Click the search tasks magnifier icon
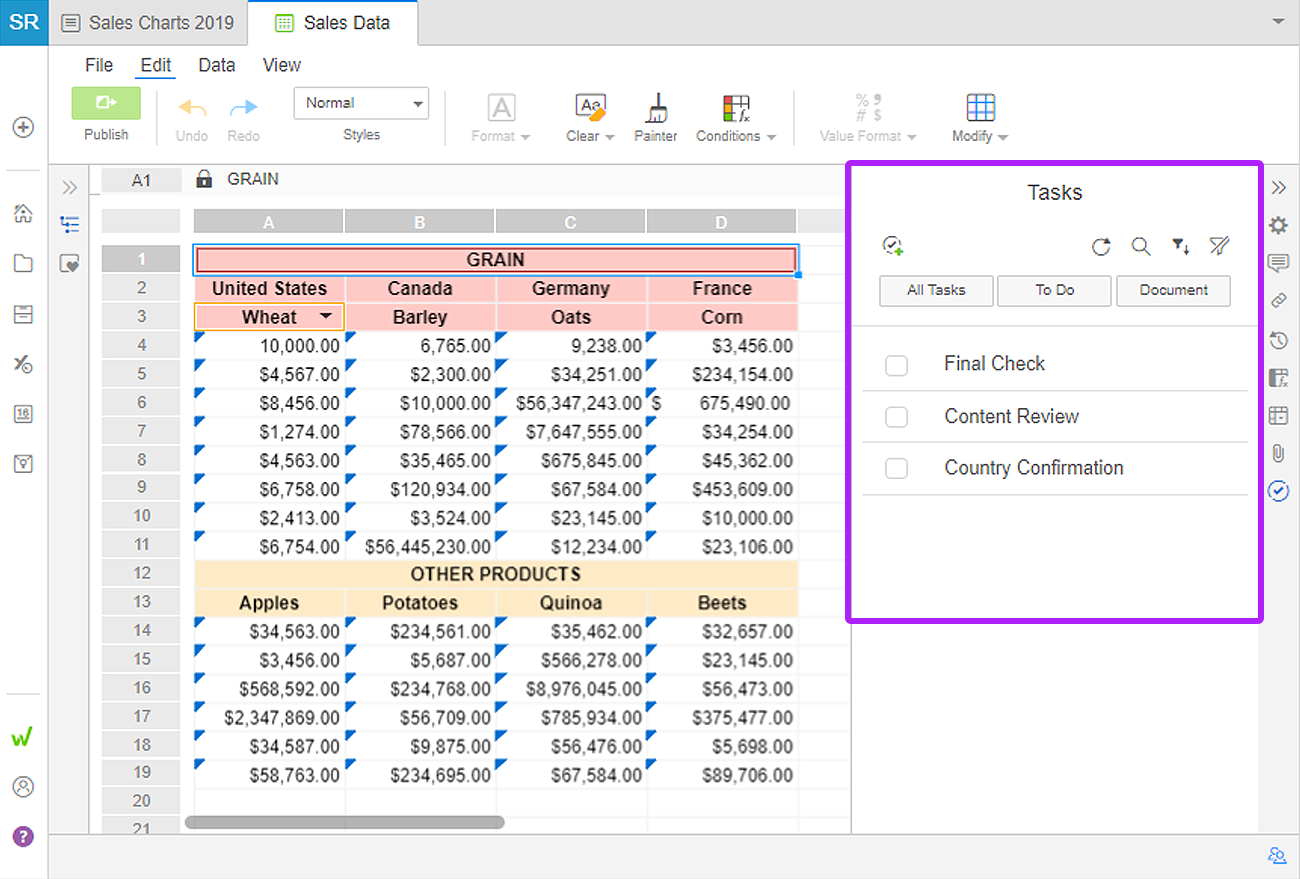The image size is (1300, 879). click(x=1140, y=246)
